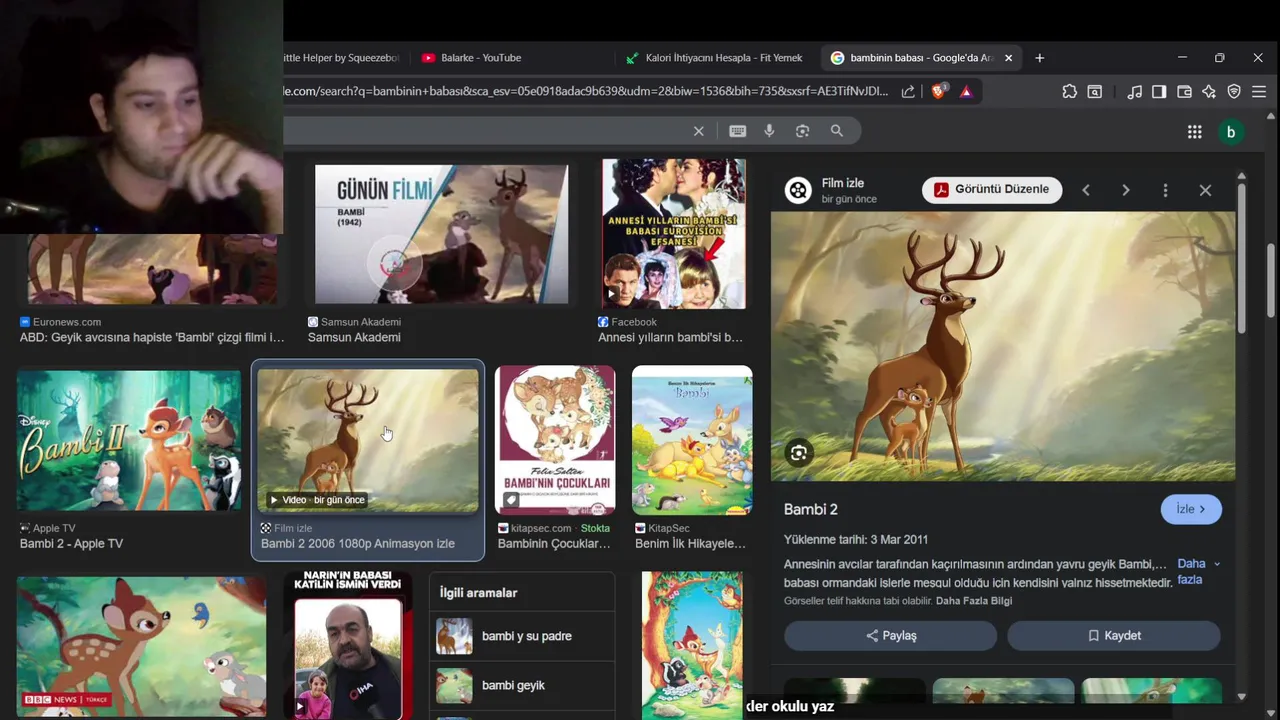Click the magnifier search button
1280x720 pixels.
pyautogui.click(x=837, y=131)
